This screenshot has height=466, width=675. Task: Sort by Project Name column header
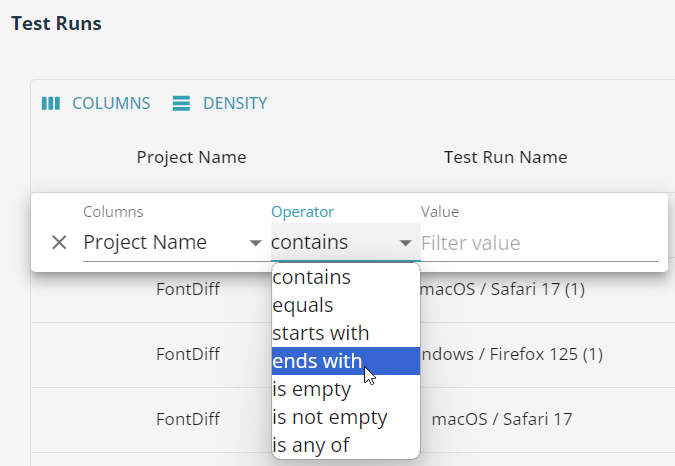click(191, 157)
